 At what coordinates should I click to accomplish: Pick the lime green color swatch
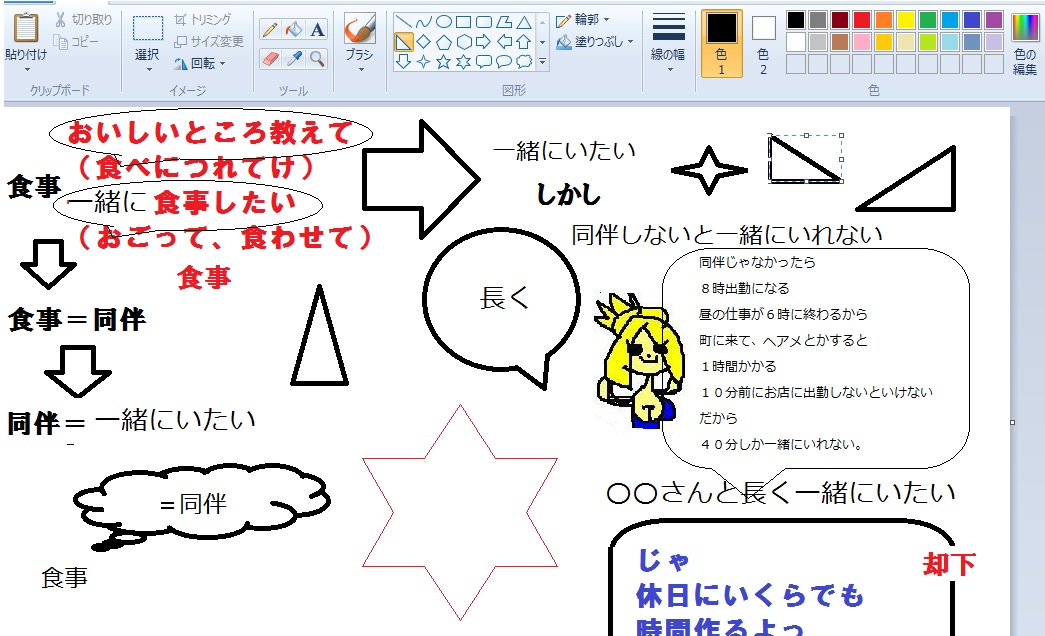(x=928, y=42)
